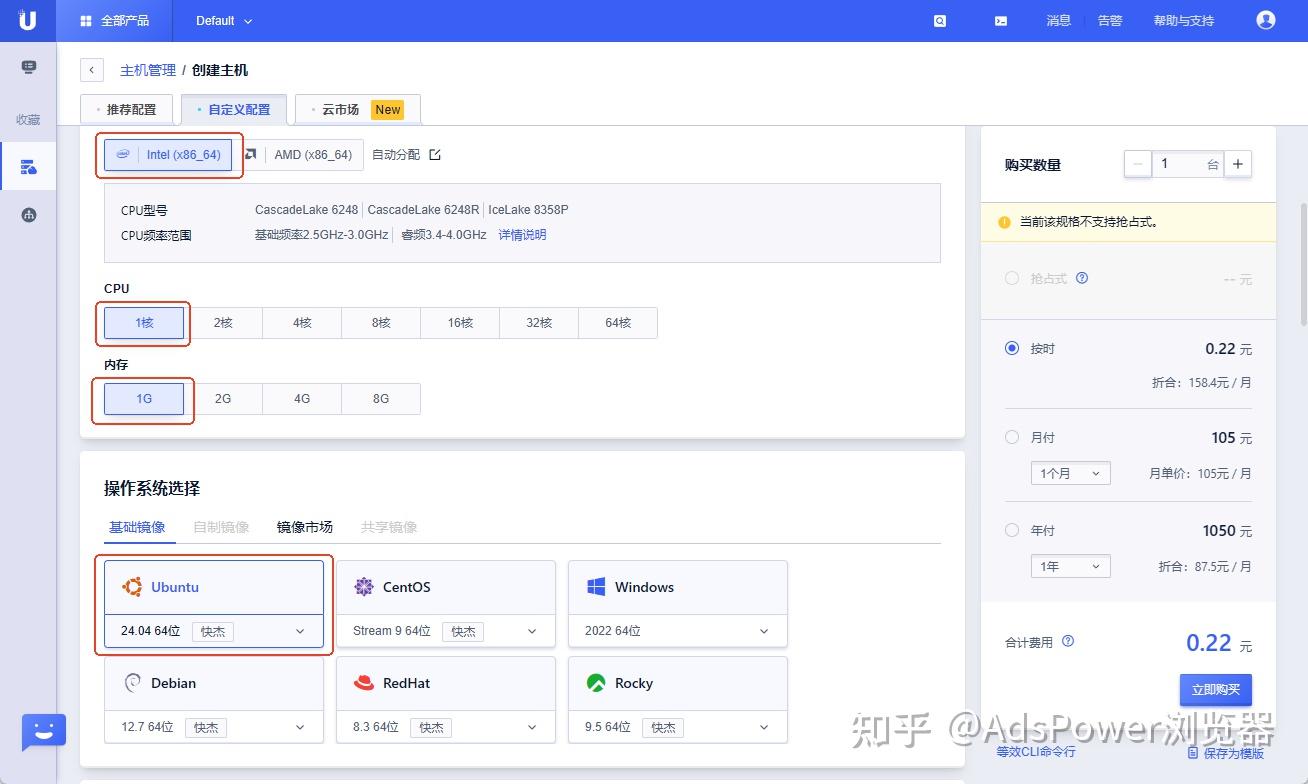Image resolution: width=1308 pixels, height=784 pixels.
Task: Open the 1个月 duration dropdown
Action: click(1071, 473)
